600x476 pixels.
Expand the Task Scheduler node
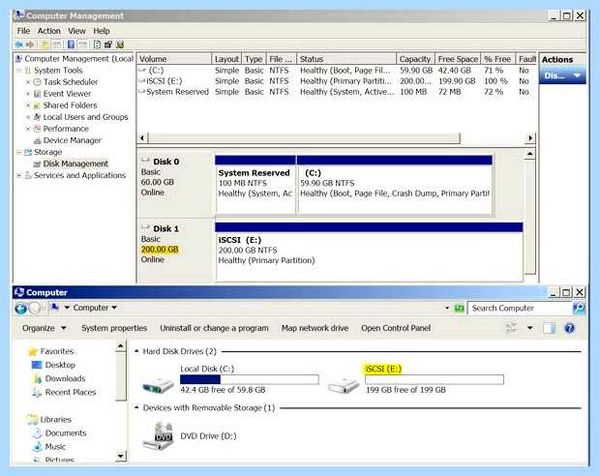pos(28,82)
